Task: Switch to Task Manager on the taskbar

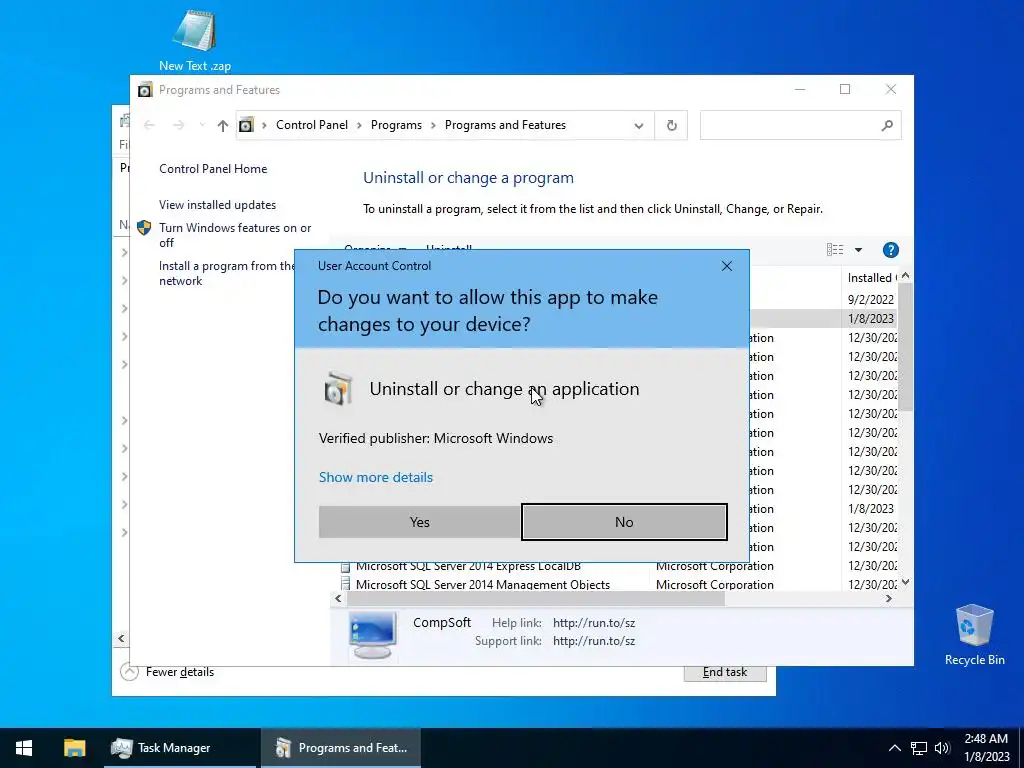Action: point(180,748)
